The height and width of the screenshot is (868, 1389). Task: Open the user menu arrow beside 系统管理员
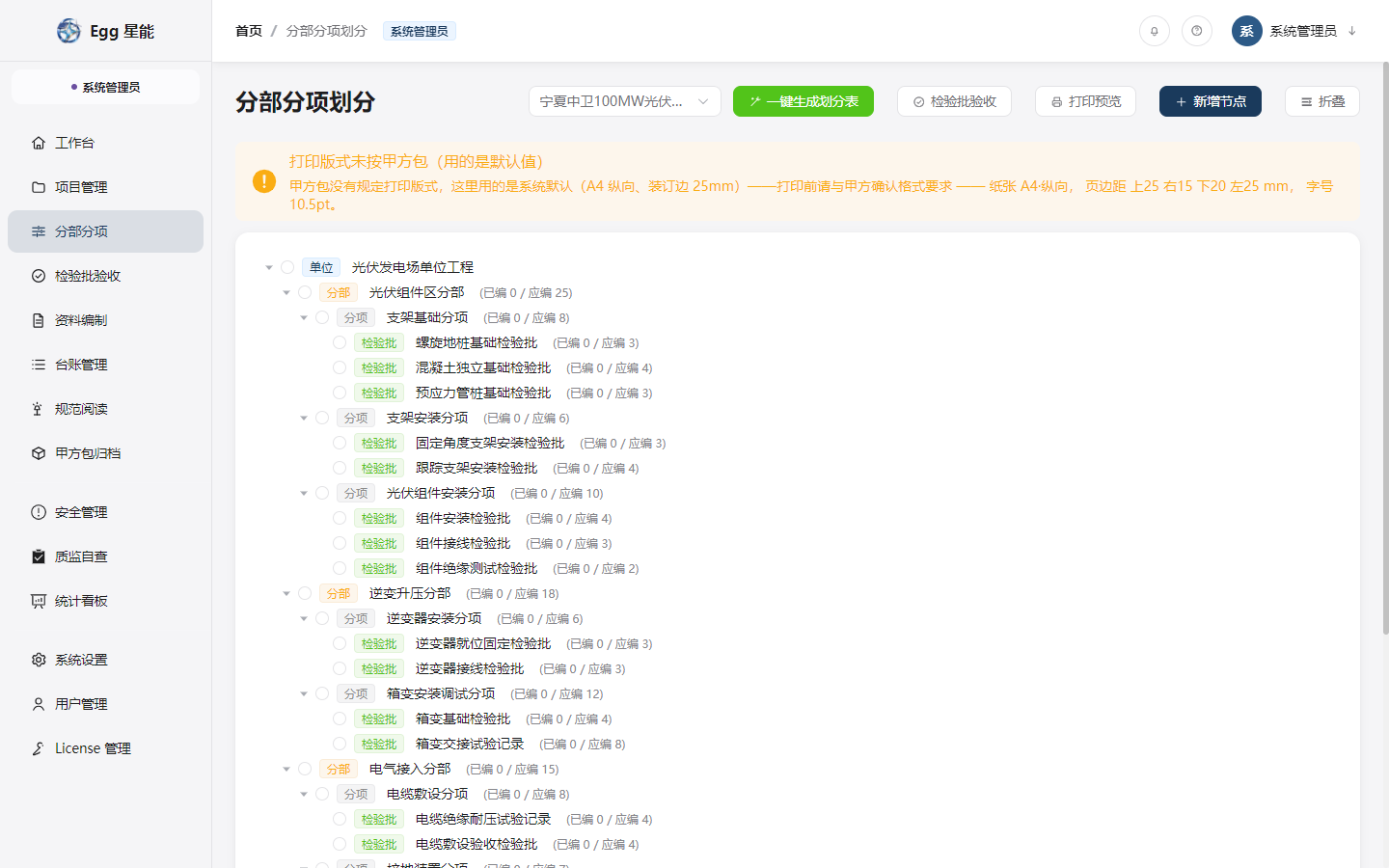1352,31
